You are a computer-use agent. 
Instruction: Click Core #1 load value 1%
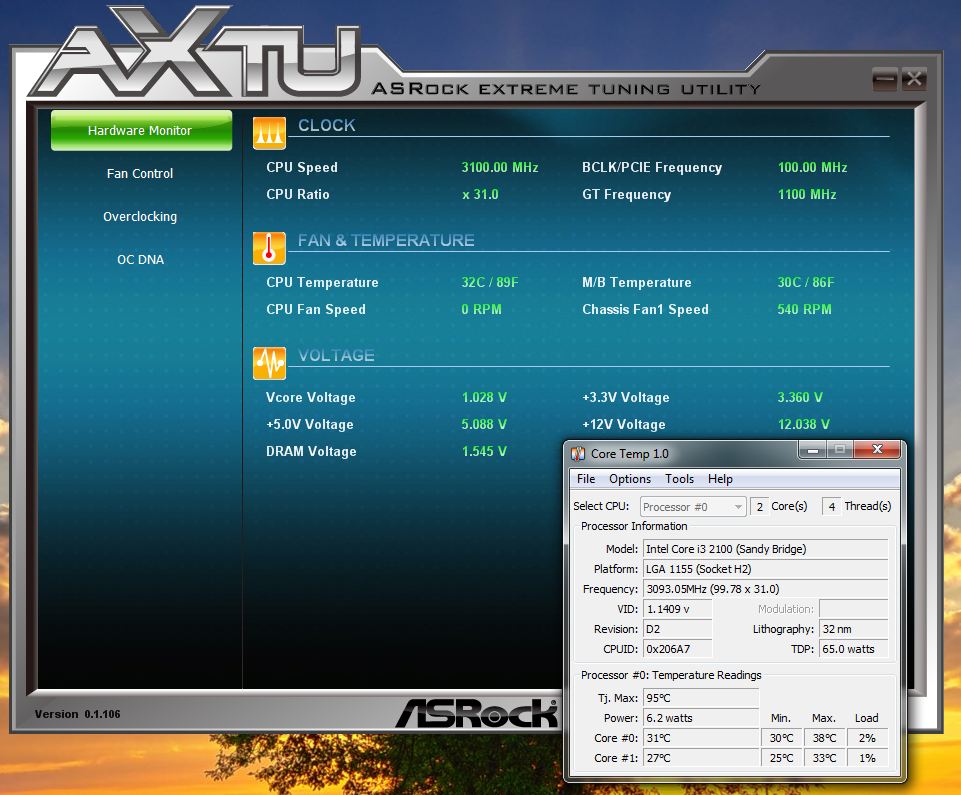(867, 758)
